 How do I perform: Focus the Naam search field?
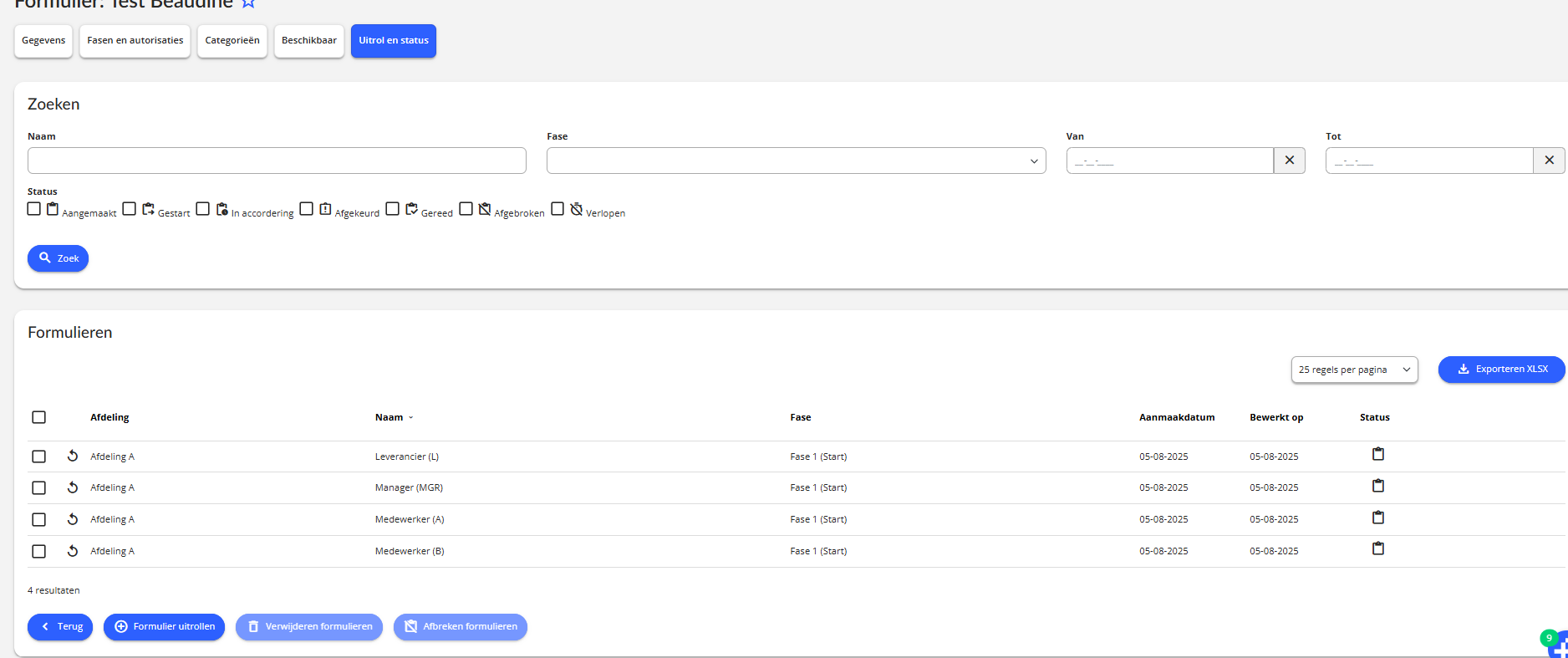[277, 161]
